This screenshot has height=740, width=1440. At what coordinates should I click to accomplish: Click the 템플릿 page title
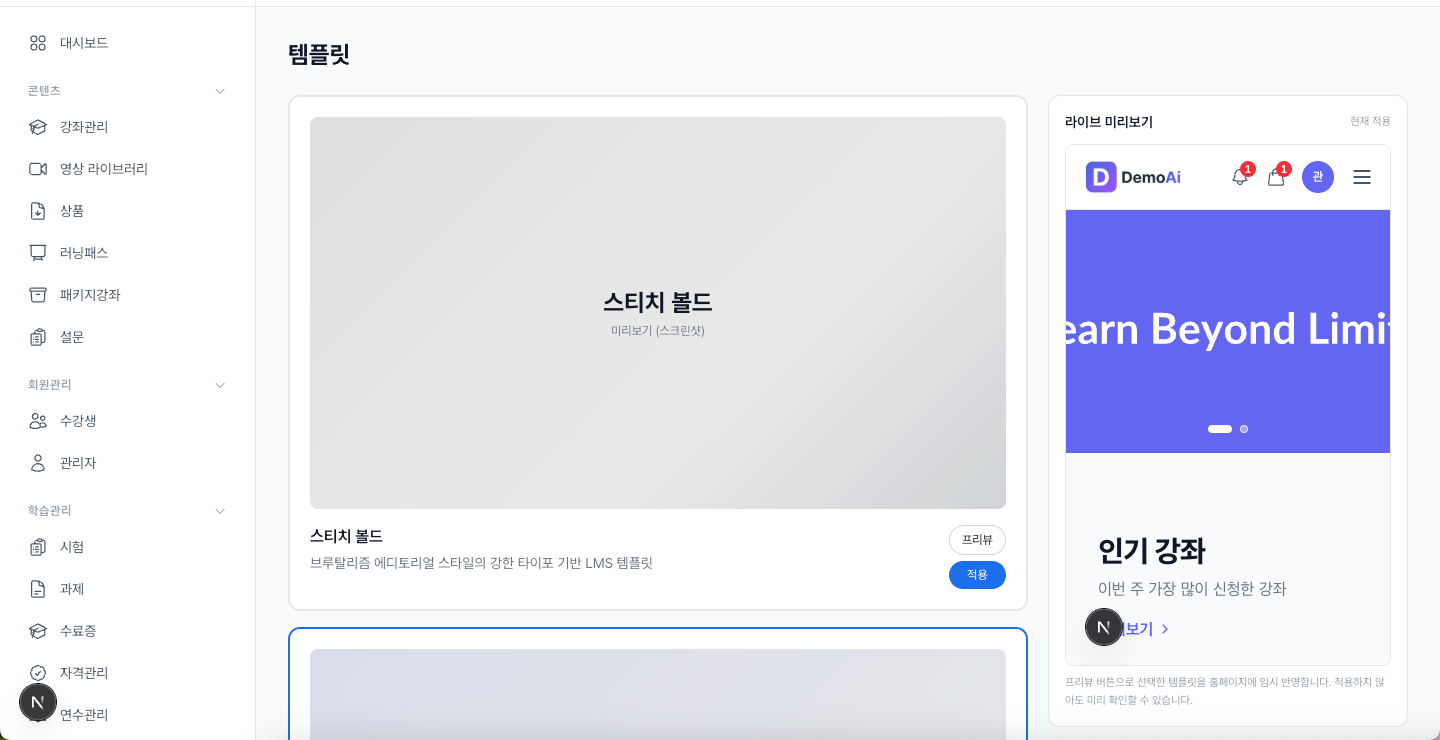pos(319,54)
